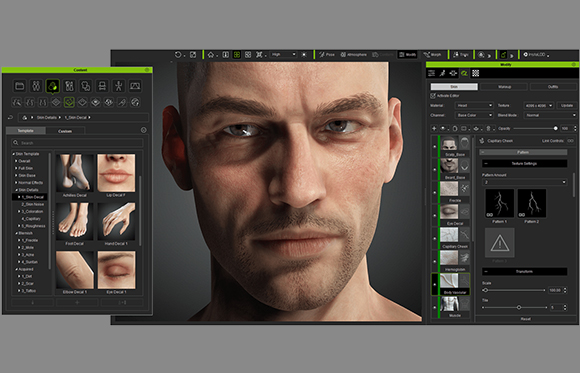Toggle visibility of the Eye Decal layer
Screen dimensions: 580x373
click(x=435, y=215)
